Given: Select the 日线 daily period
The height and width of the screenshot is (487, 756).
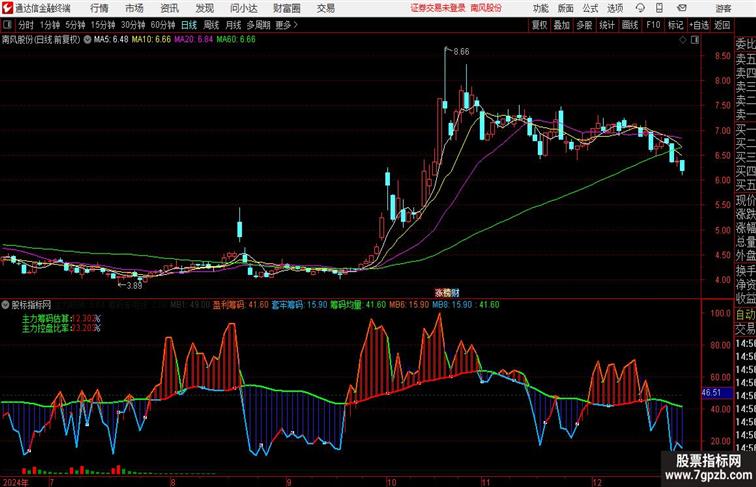Looking at the screenshot, I should [189, 25].
